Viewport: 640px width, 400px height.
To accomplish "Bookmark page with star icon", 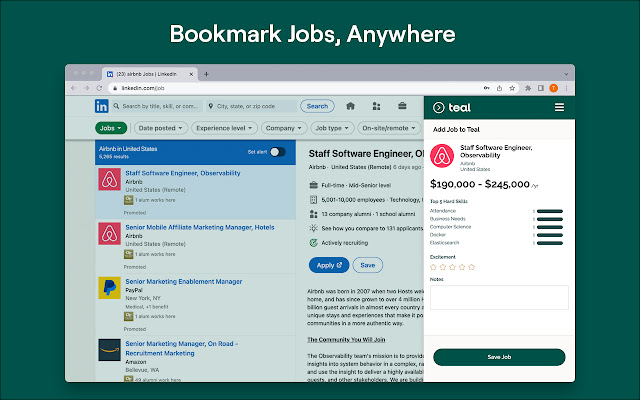I will pyautogui.click(x=512, y=88).
